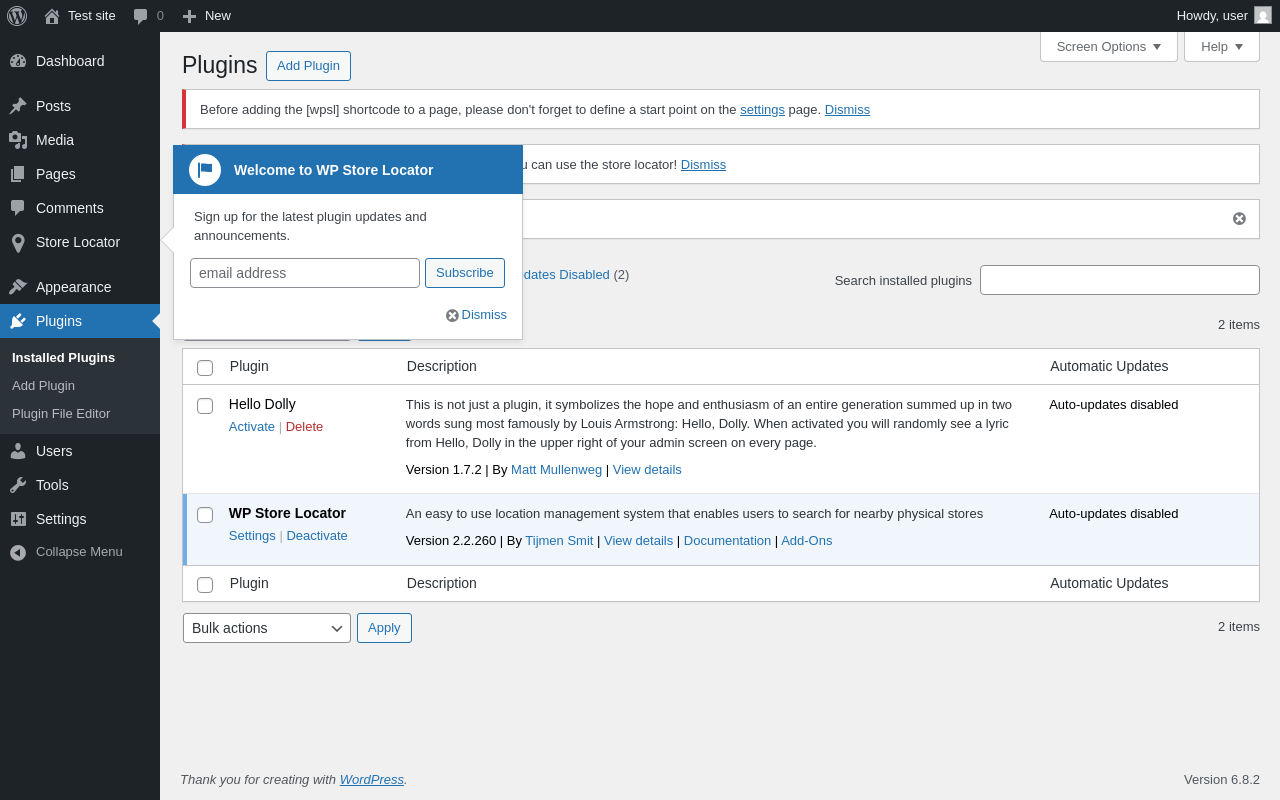
Task: Focus the Search installed plugins field
Action: point(1120,280)
